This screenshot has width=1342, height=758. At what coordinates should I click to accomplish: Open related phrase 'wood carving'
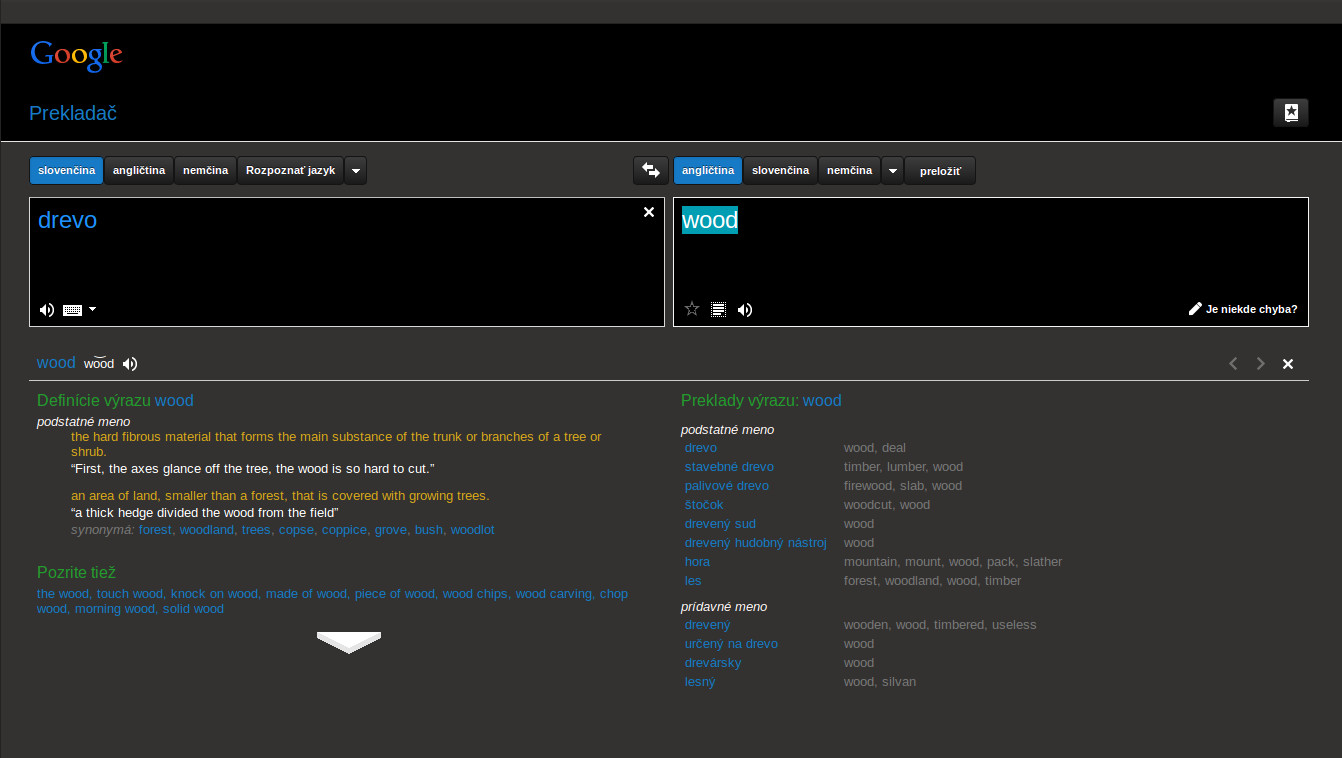554,594
